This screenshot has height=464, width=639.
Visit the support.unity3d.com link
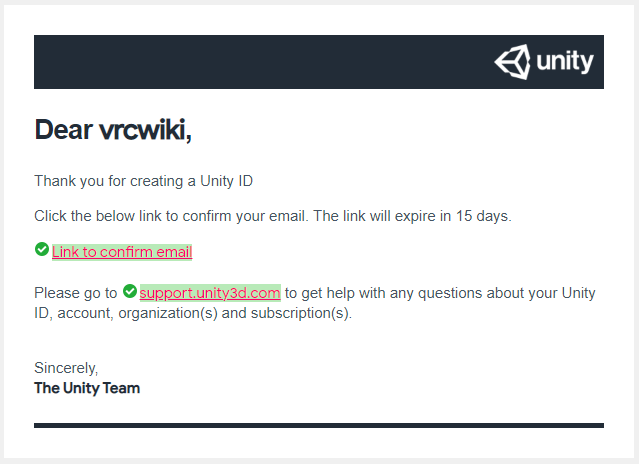pos(210,292)
